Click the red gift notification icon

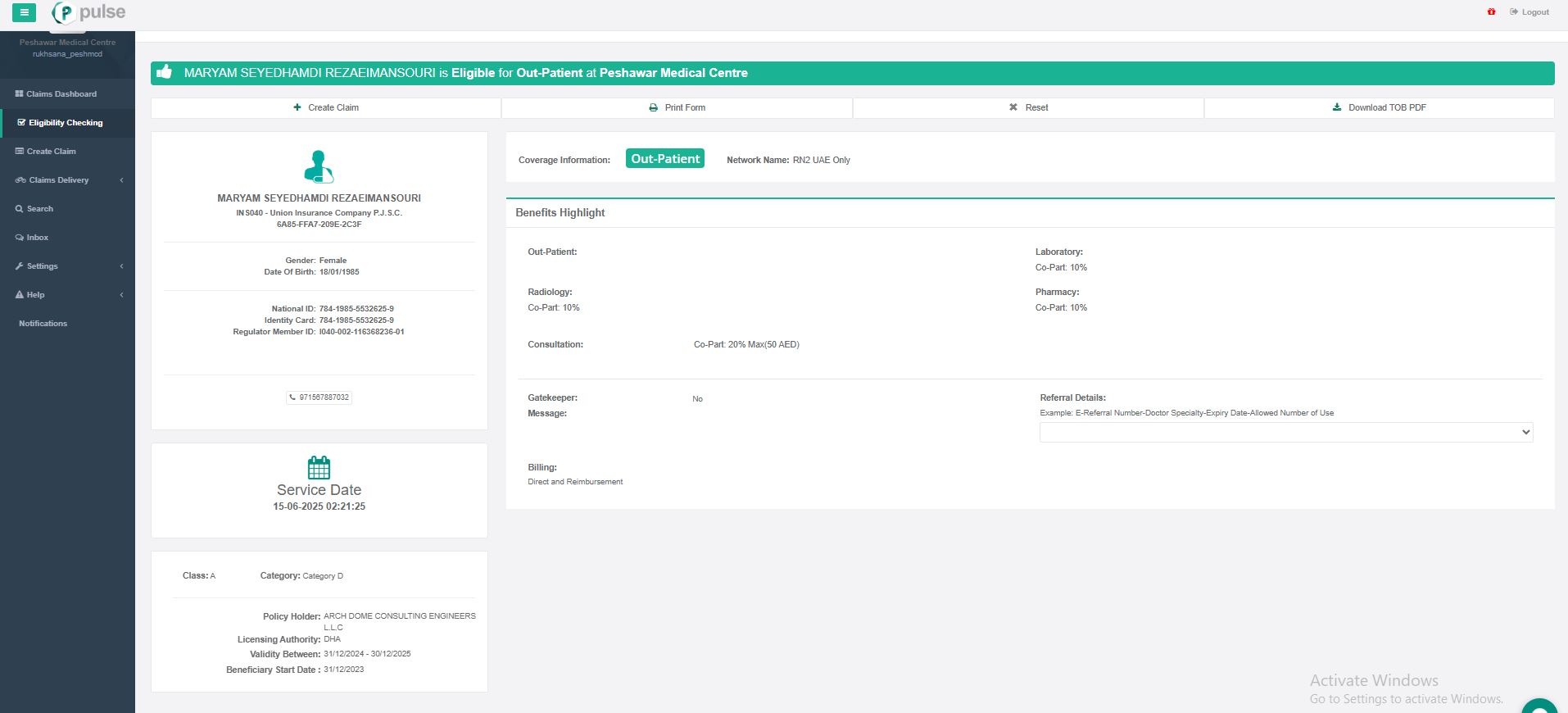click(1491, 11)
